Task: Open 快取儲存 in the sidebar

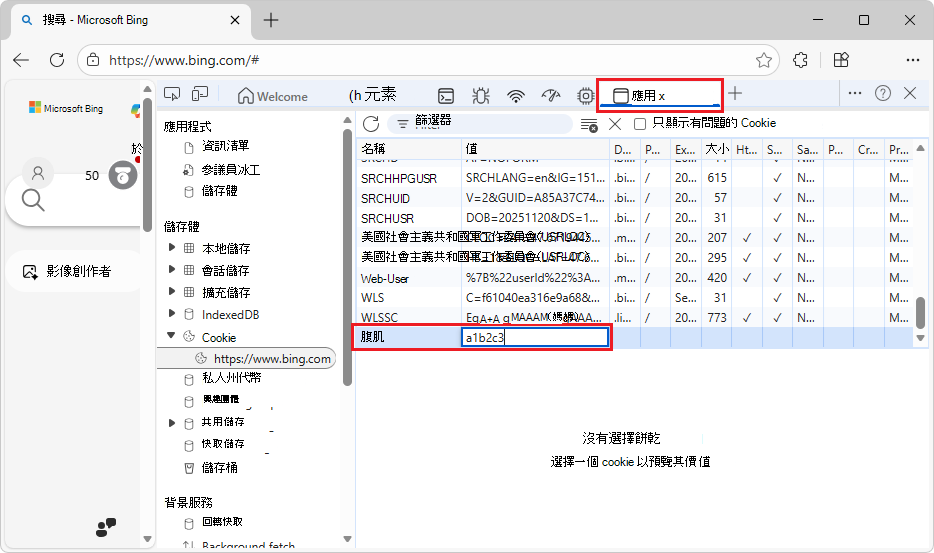Action: pos(223,444)
